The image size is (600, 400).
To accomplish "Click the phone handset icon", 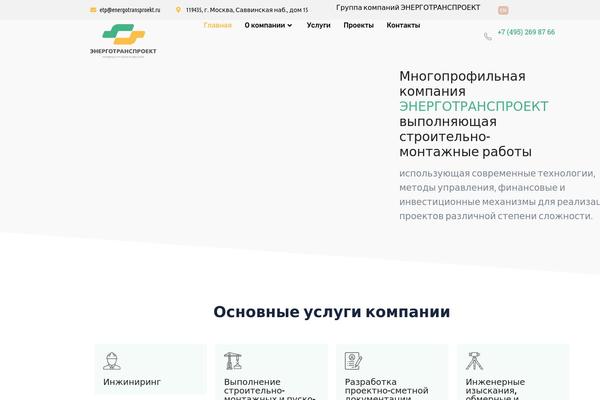I will tap(488, 36).
